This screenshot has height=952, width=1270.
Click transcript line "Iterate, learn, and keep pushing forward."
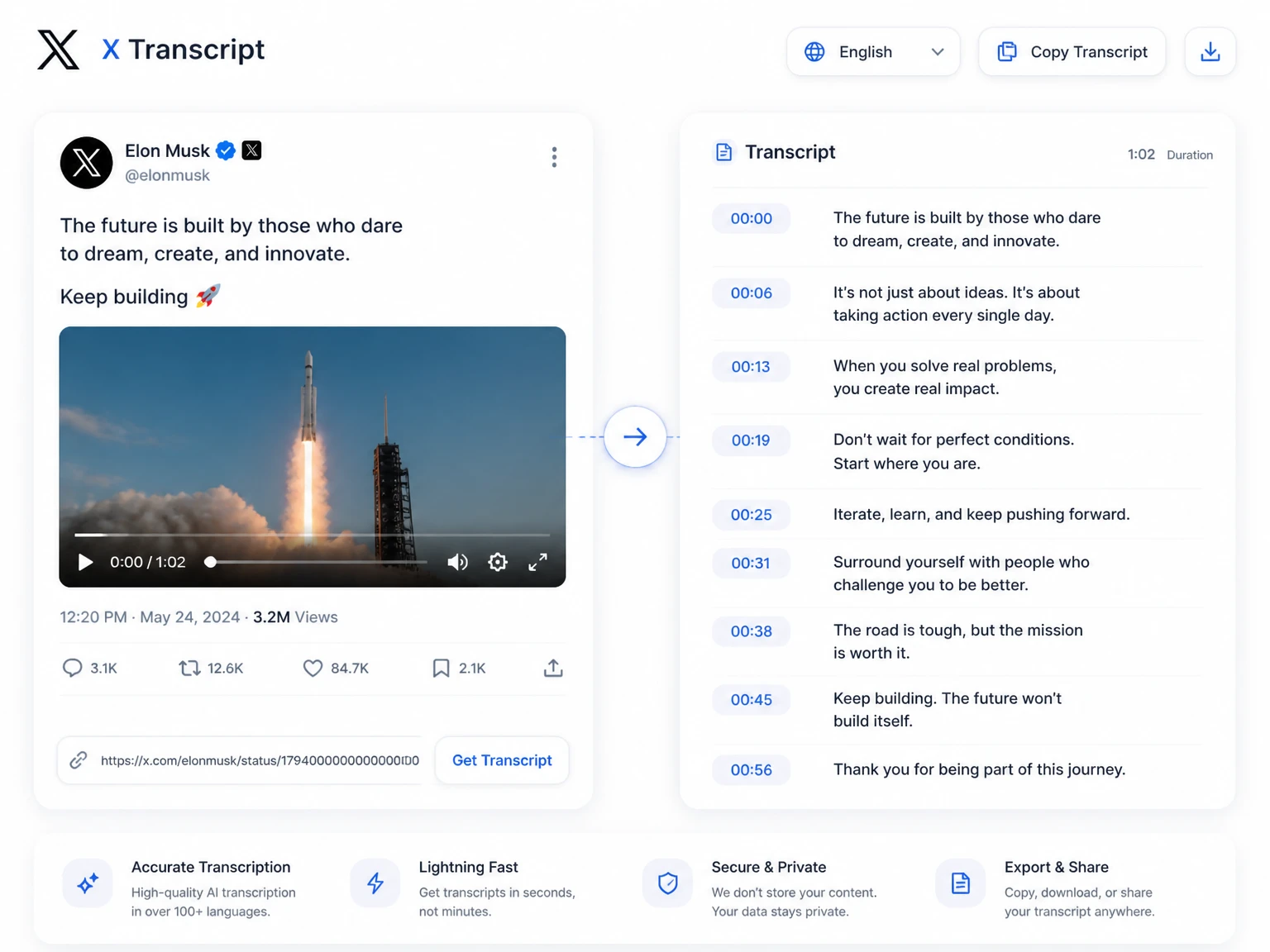click(x=981, y=514)
